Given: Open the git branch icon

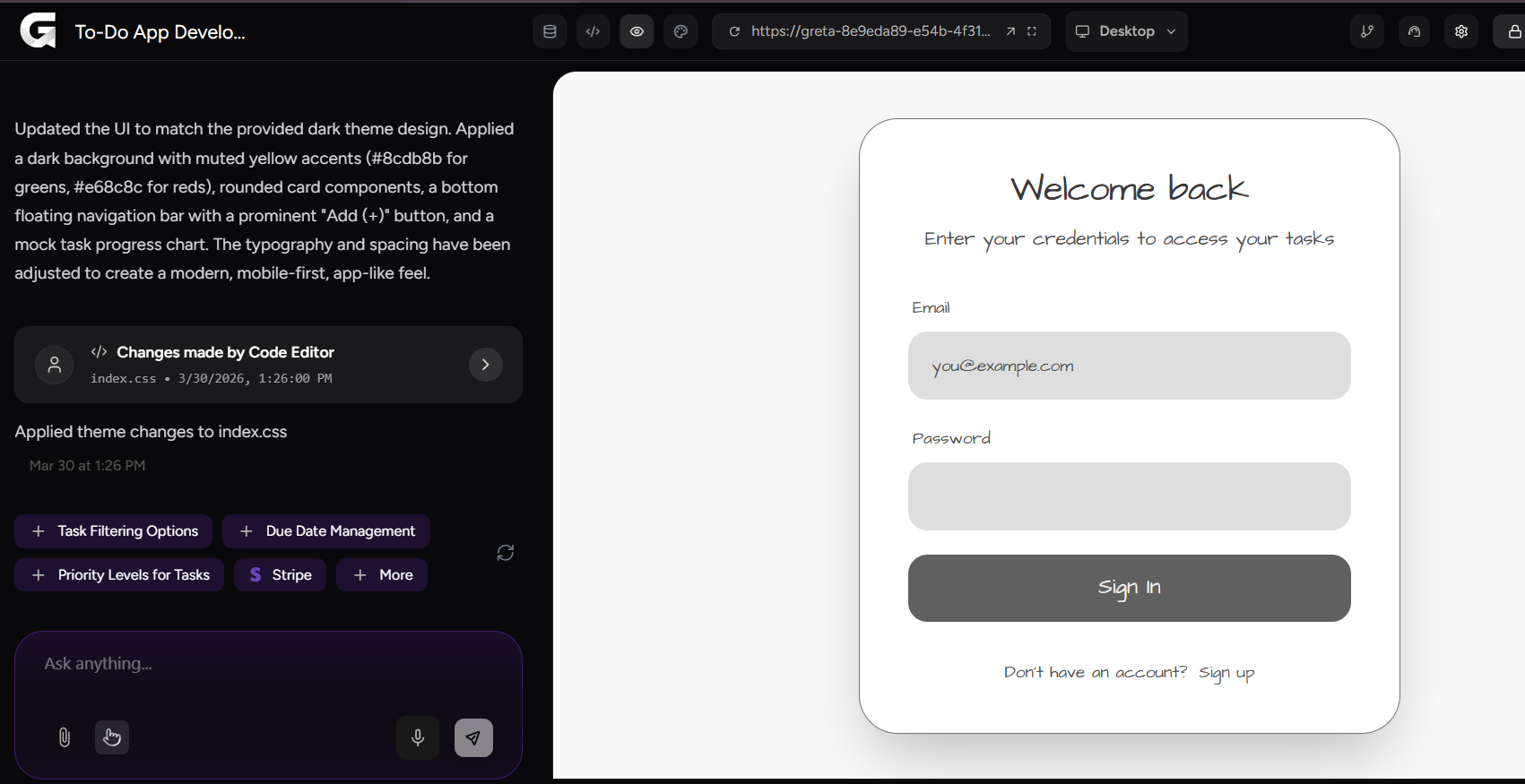Looking at the screenshot, I should point(1367,31).
